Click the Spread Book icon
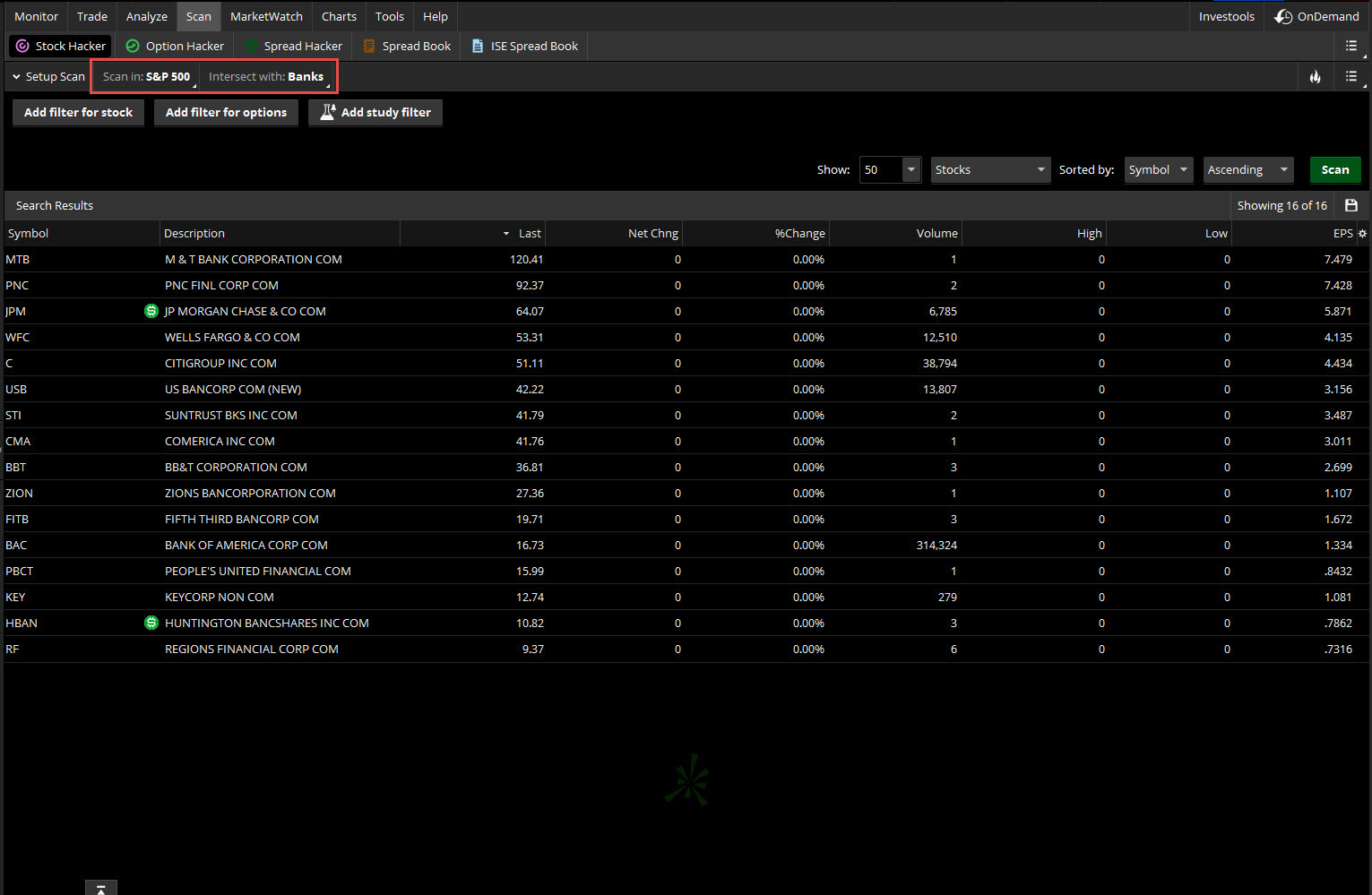This screenshot has width=1372, height=895. pyautogui.click(x=368, y=46)
